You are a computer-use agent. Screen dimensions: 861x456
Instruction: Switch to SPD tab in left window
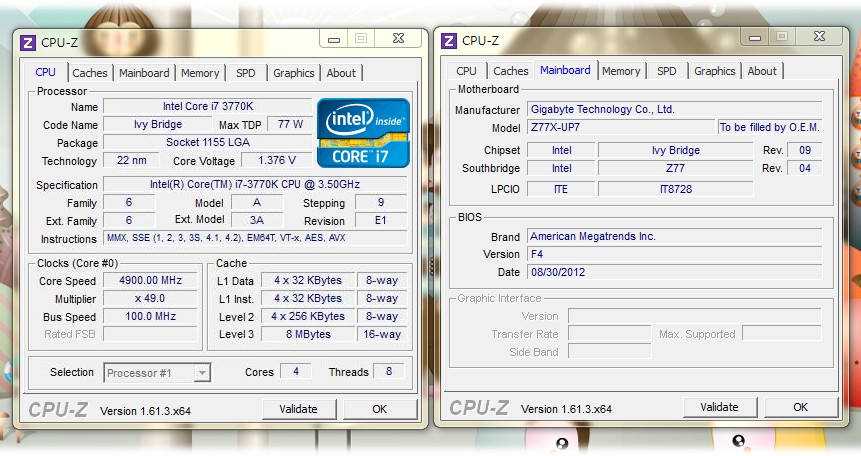click(245, 73)
